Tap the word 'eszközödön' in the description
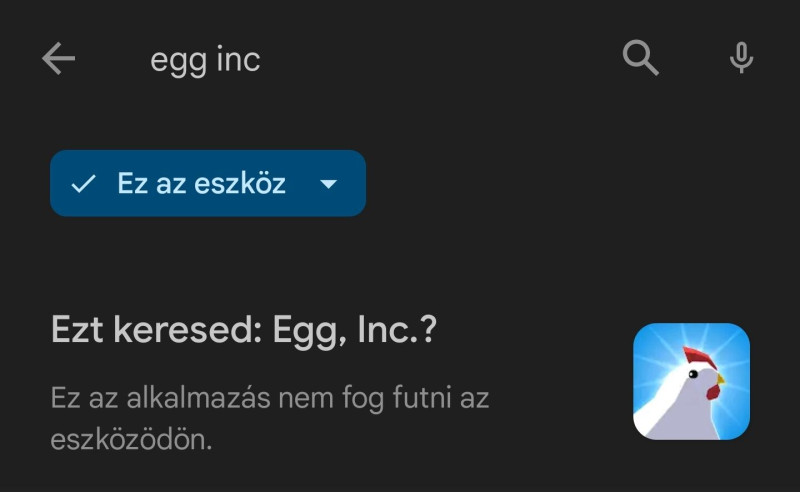800x492 pixels. pos(130,439)
